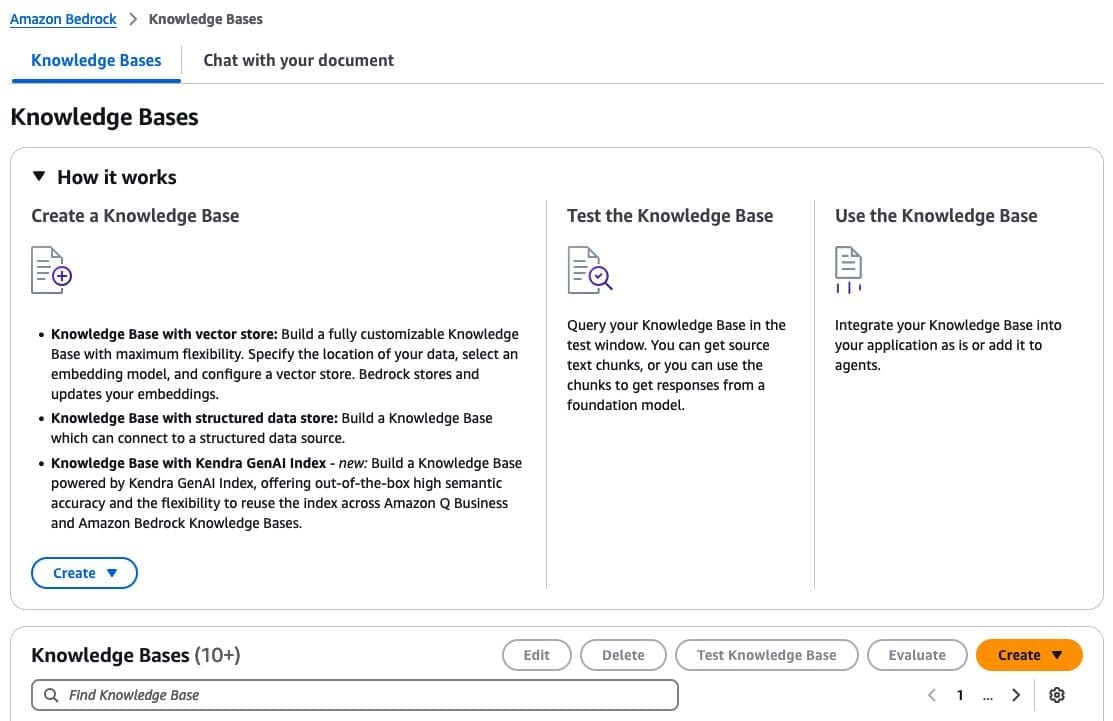
Task: Open the outlined Create dropdown under How it works
Action: [x=84, y=573]
